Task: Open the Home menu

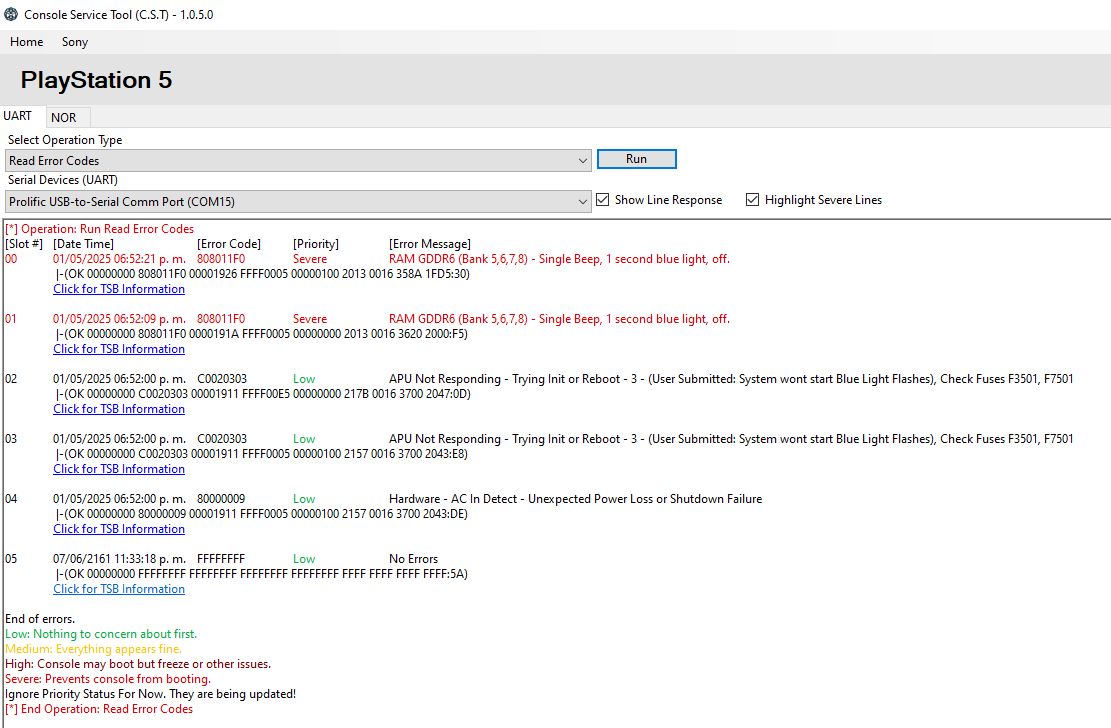Action: click(x=26, y=42)
